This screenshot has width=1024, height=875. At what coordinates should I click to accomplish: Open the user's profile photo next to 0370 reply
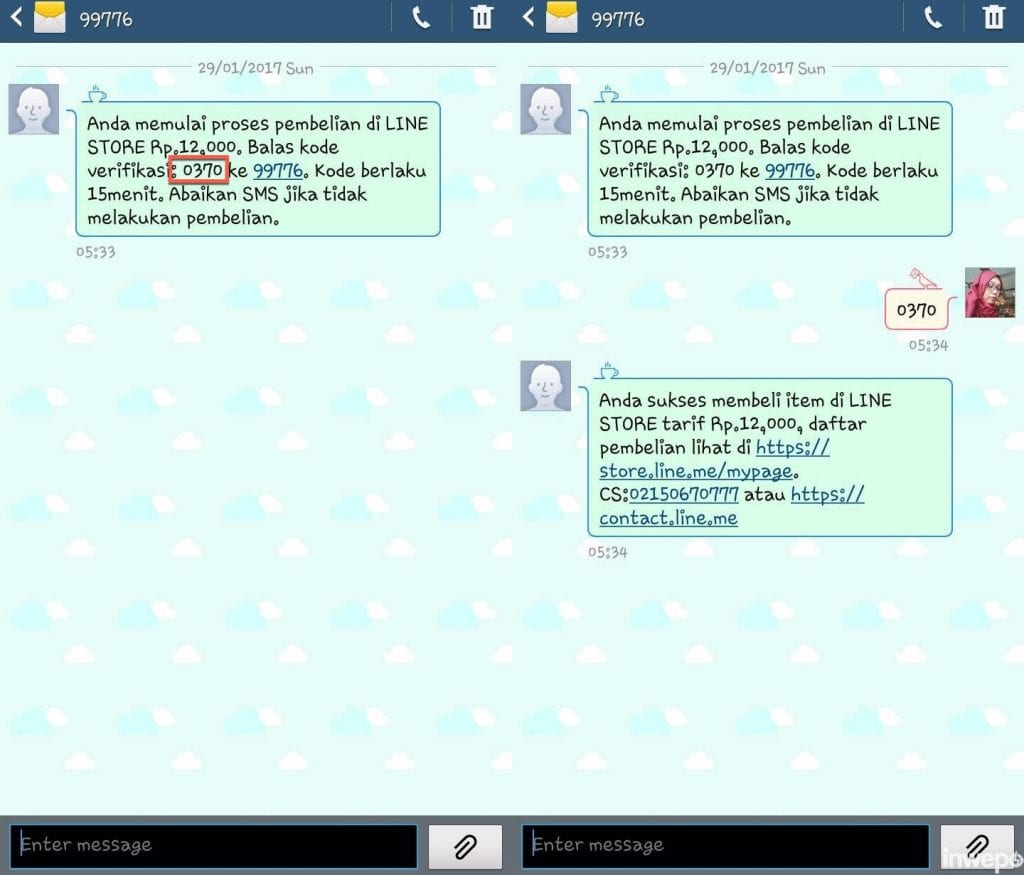point(990,293)
